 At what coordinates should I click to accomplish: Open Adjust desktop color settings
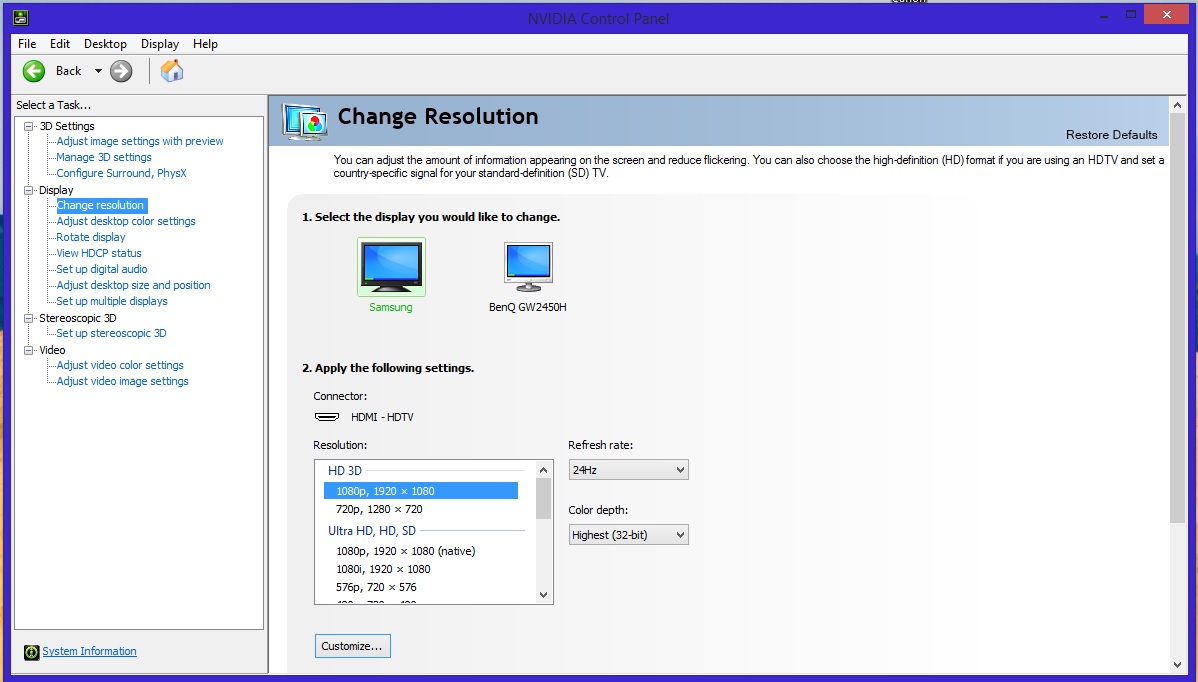tap(126, 221)
